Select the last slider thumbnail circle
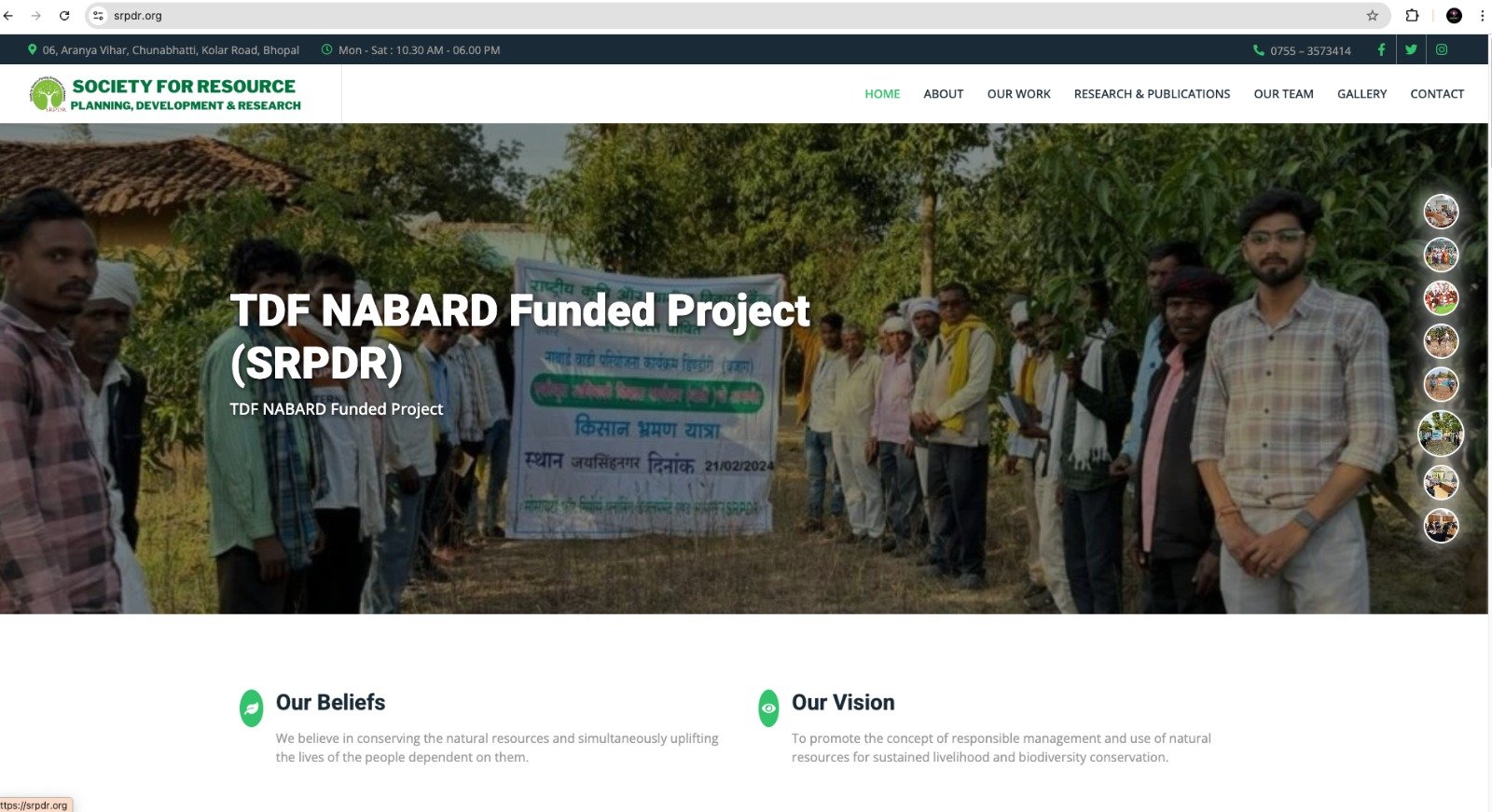1492x812 pixels. (1441, 526)
